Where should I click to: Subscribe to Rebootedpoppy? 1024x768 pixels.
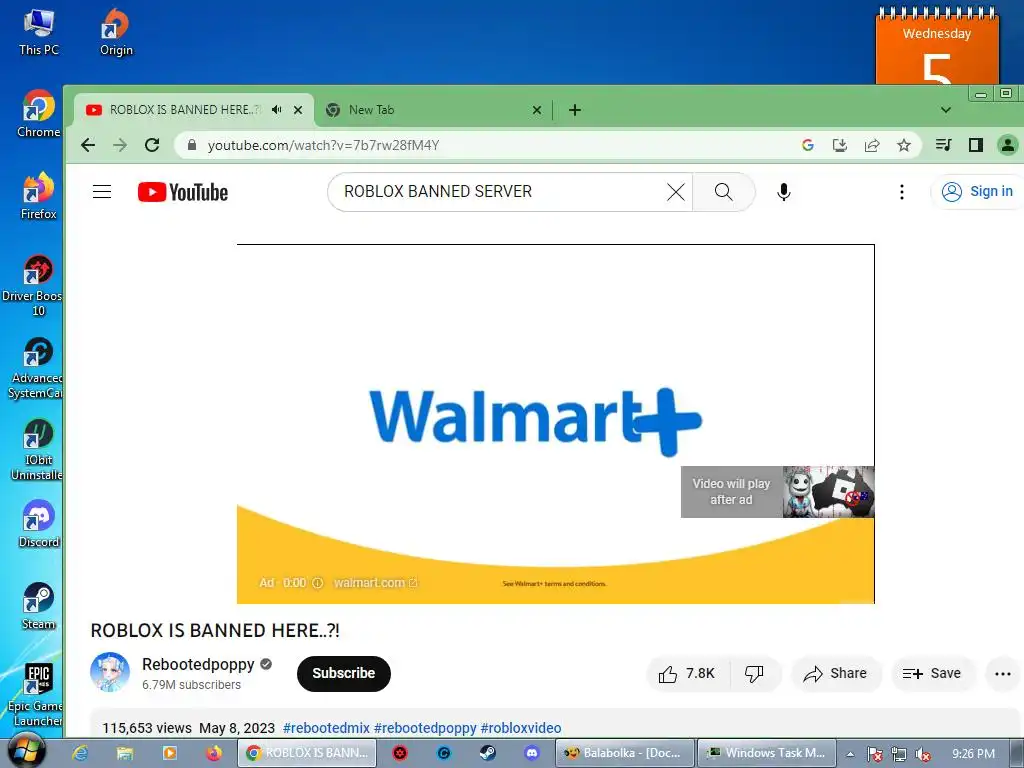tap(344, 673)
